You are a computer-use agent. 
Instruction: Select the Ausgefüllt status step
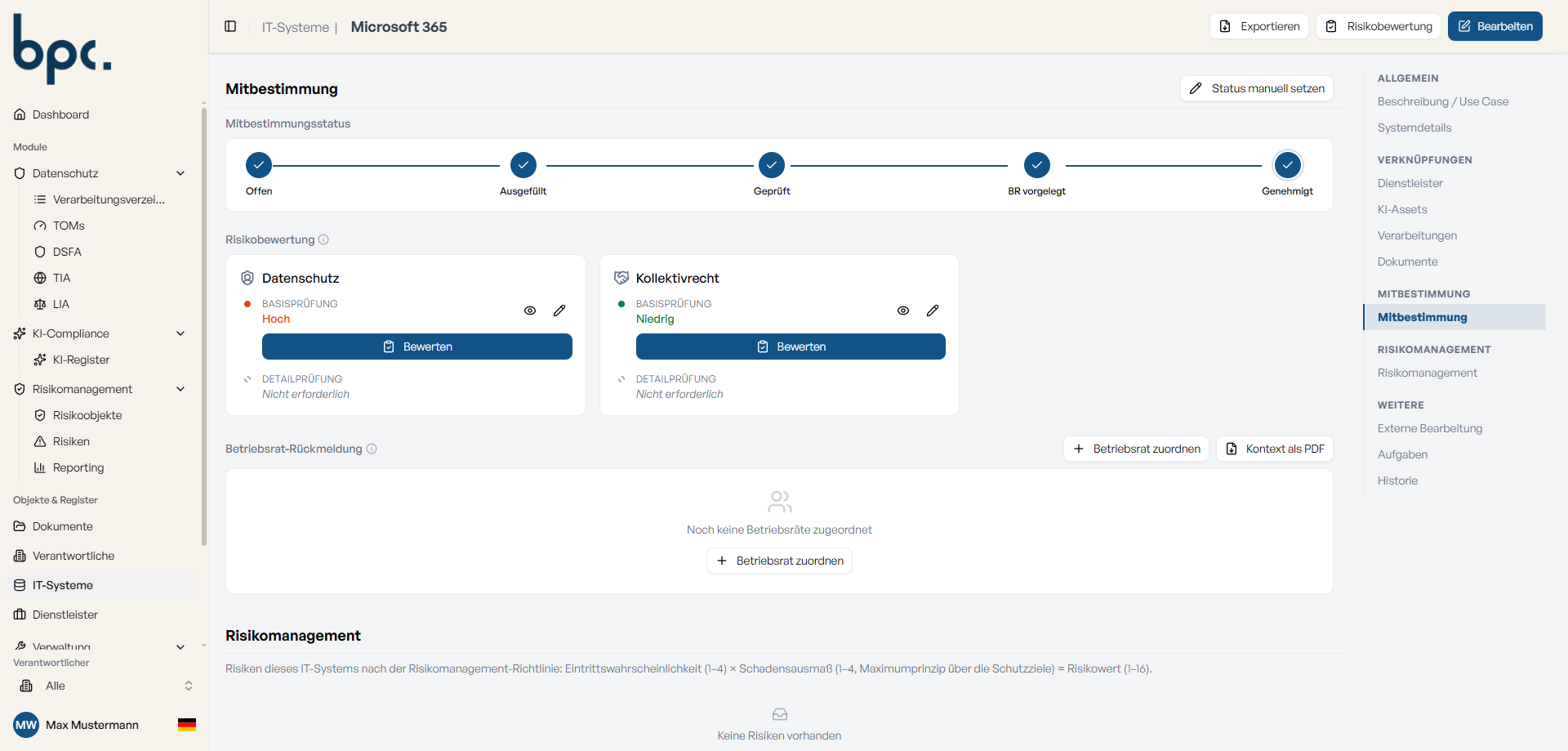pyautogui.click(x=523, y=165)
